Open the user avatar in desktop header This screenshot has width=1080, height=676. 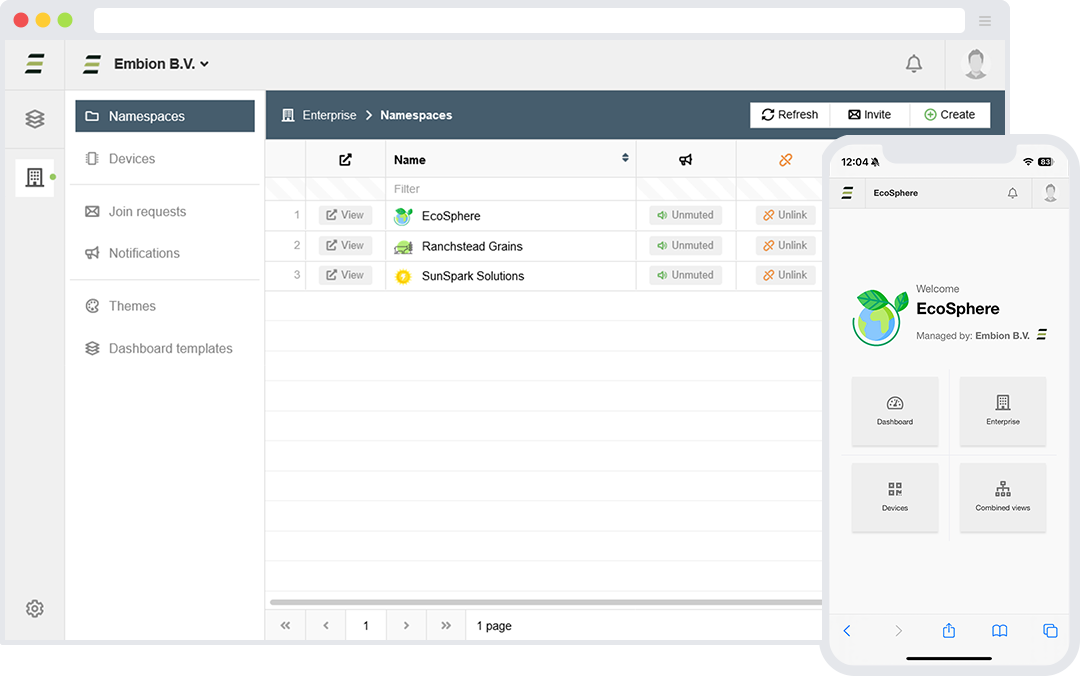point(976,64)
